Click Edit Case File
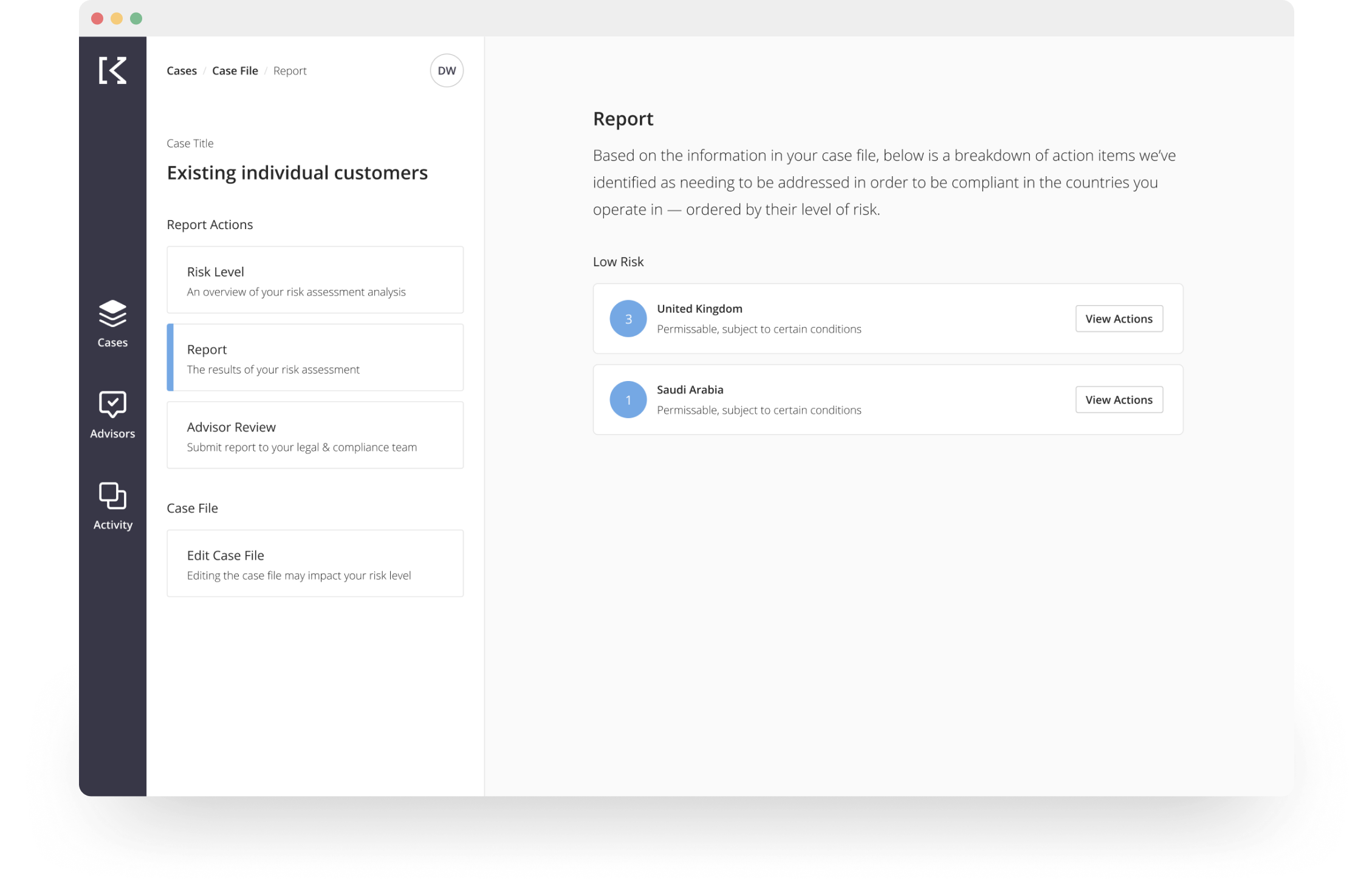 [x=315, y=563]
